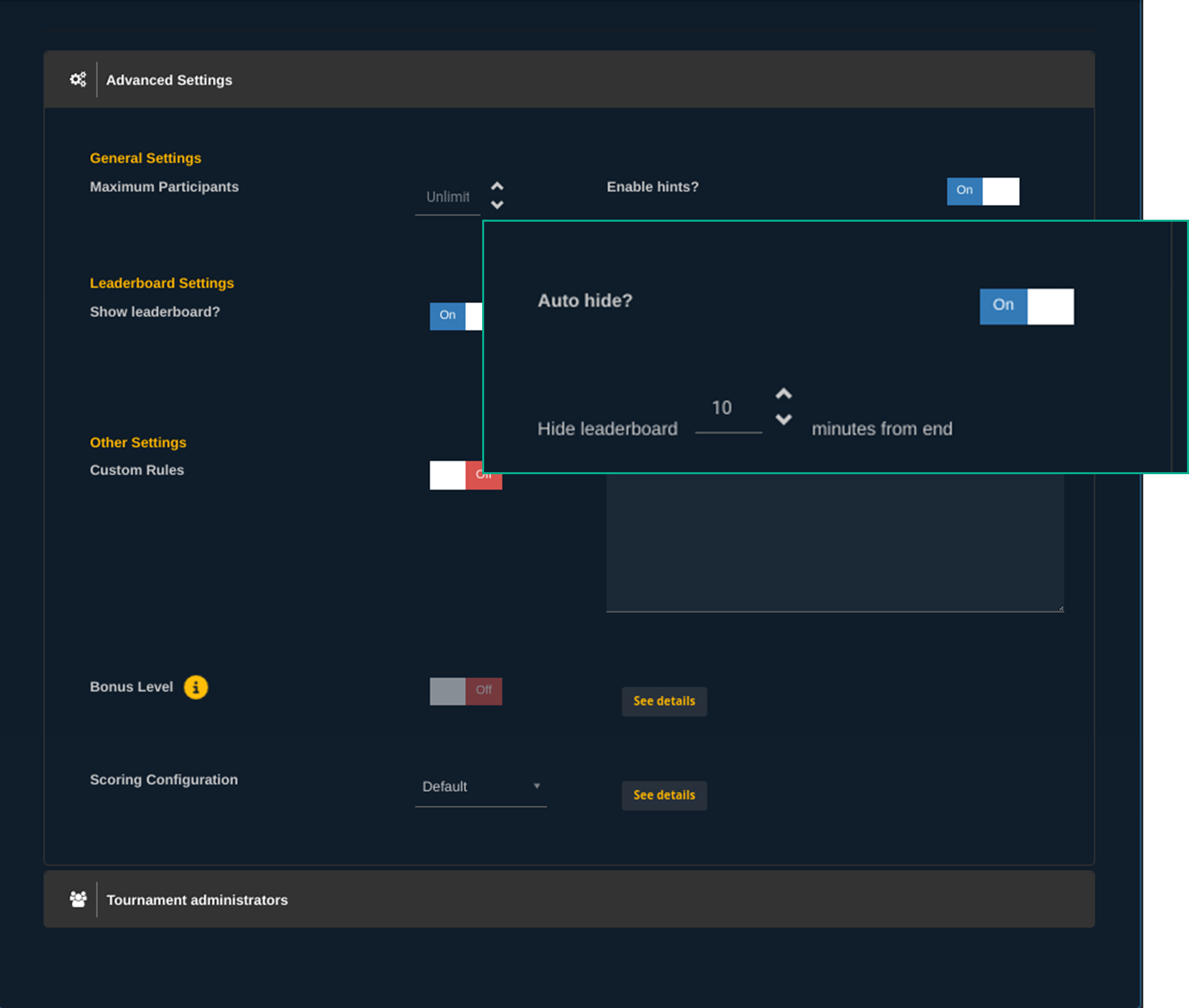Click the General Settings heading
The width and height of the screenshot is (1189, 1008).
tap(145, 158)
